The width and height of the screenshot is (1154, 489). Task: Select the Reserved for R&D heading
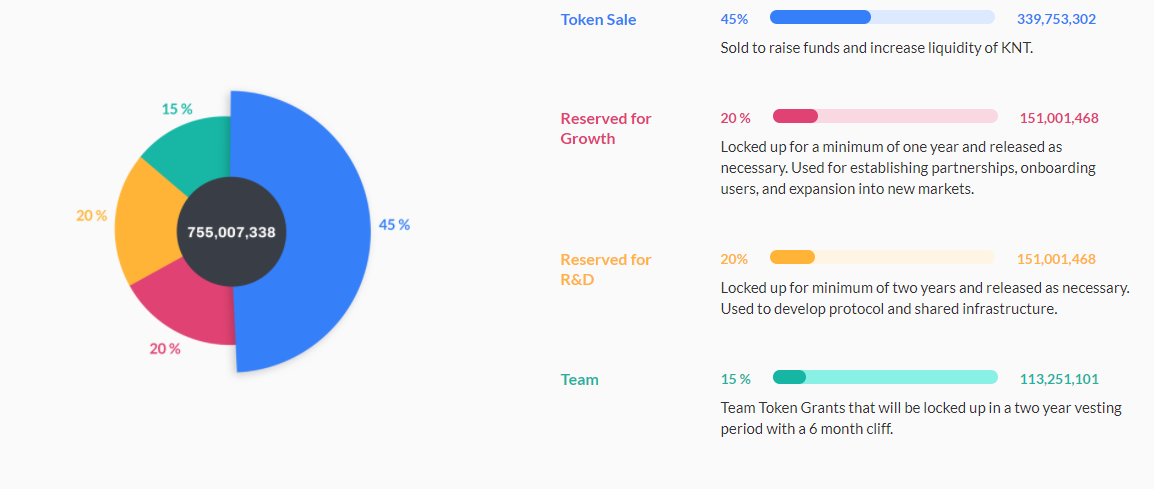pyautogui.click(x=605, y=269)
